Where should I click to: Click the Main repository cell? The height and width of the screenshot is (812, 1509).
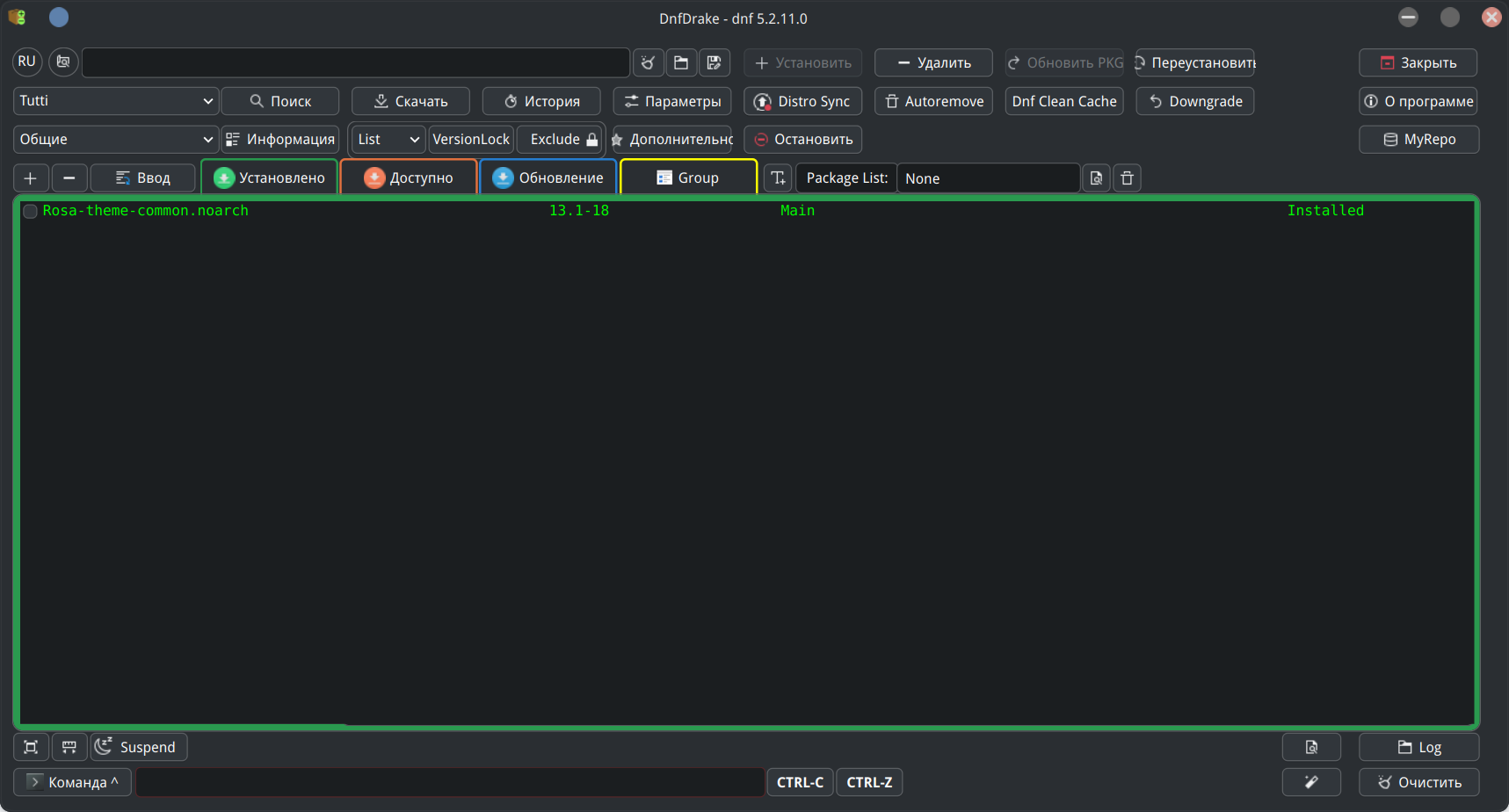point(797,211)
